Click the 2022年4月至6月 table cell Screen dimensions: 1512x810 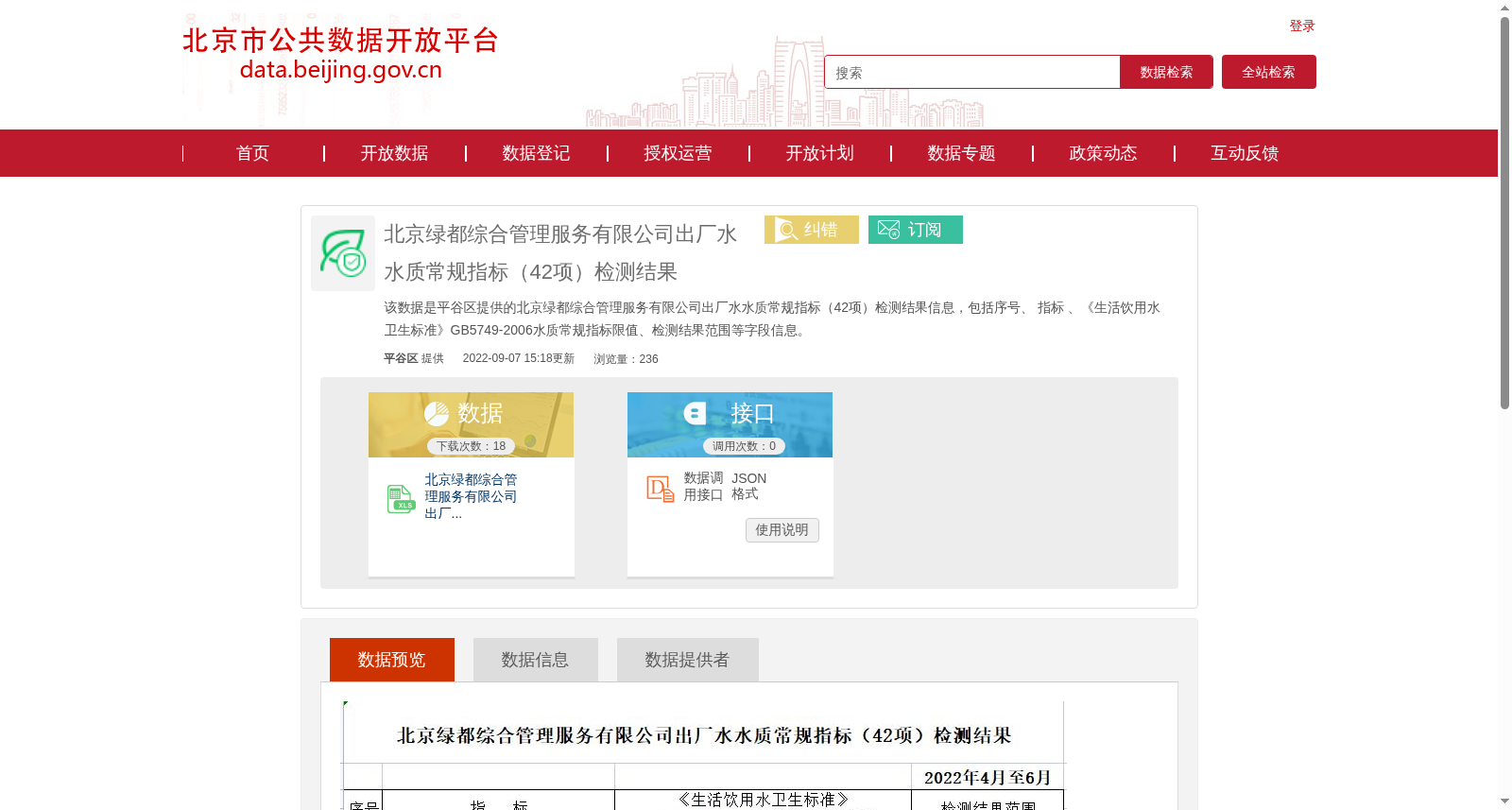pyautogui.click(x=988, y=777)
